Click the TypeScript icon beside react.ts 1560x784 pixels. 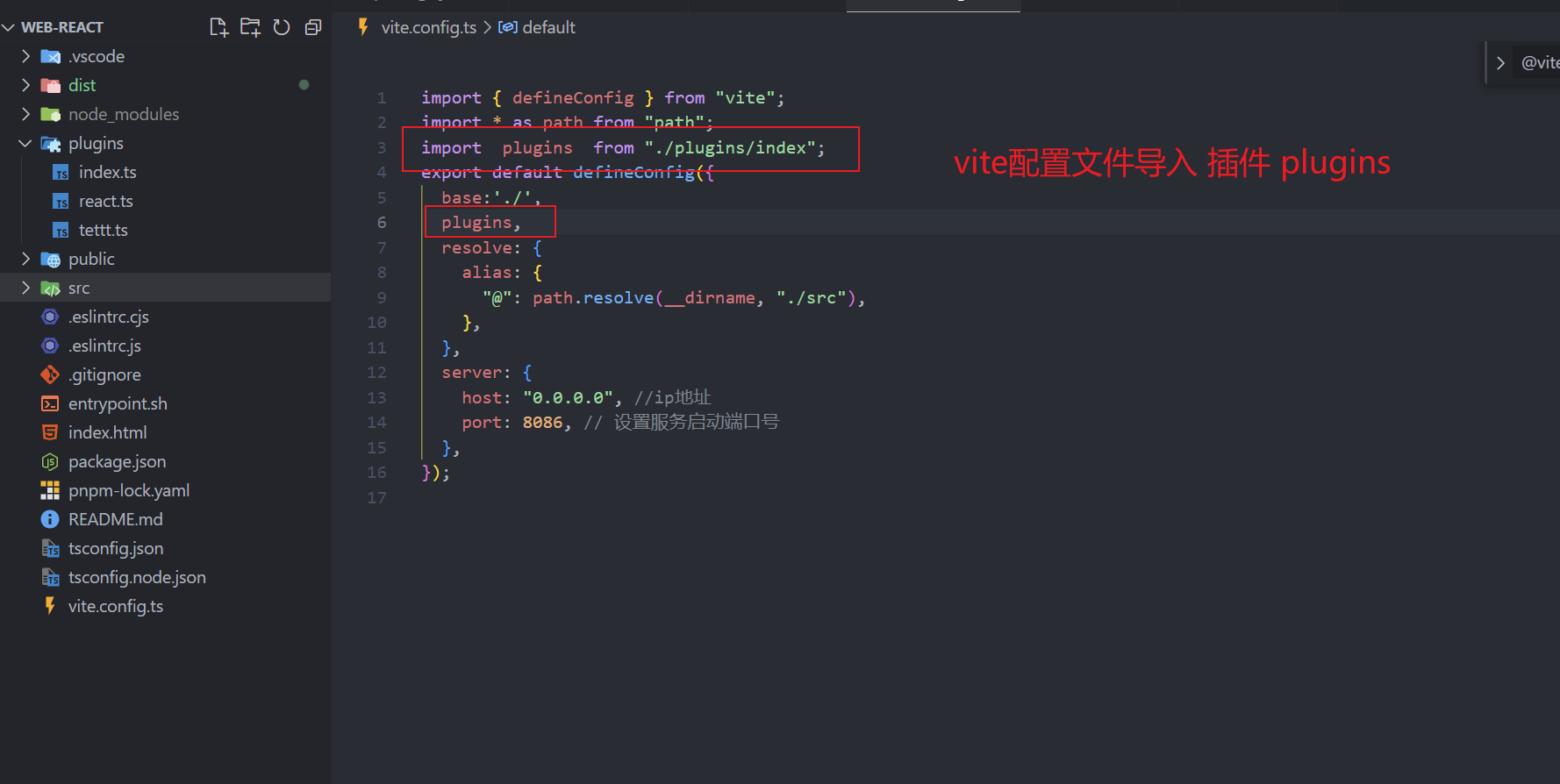pyautogui.click(x=61, y=202)
